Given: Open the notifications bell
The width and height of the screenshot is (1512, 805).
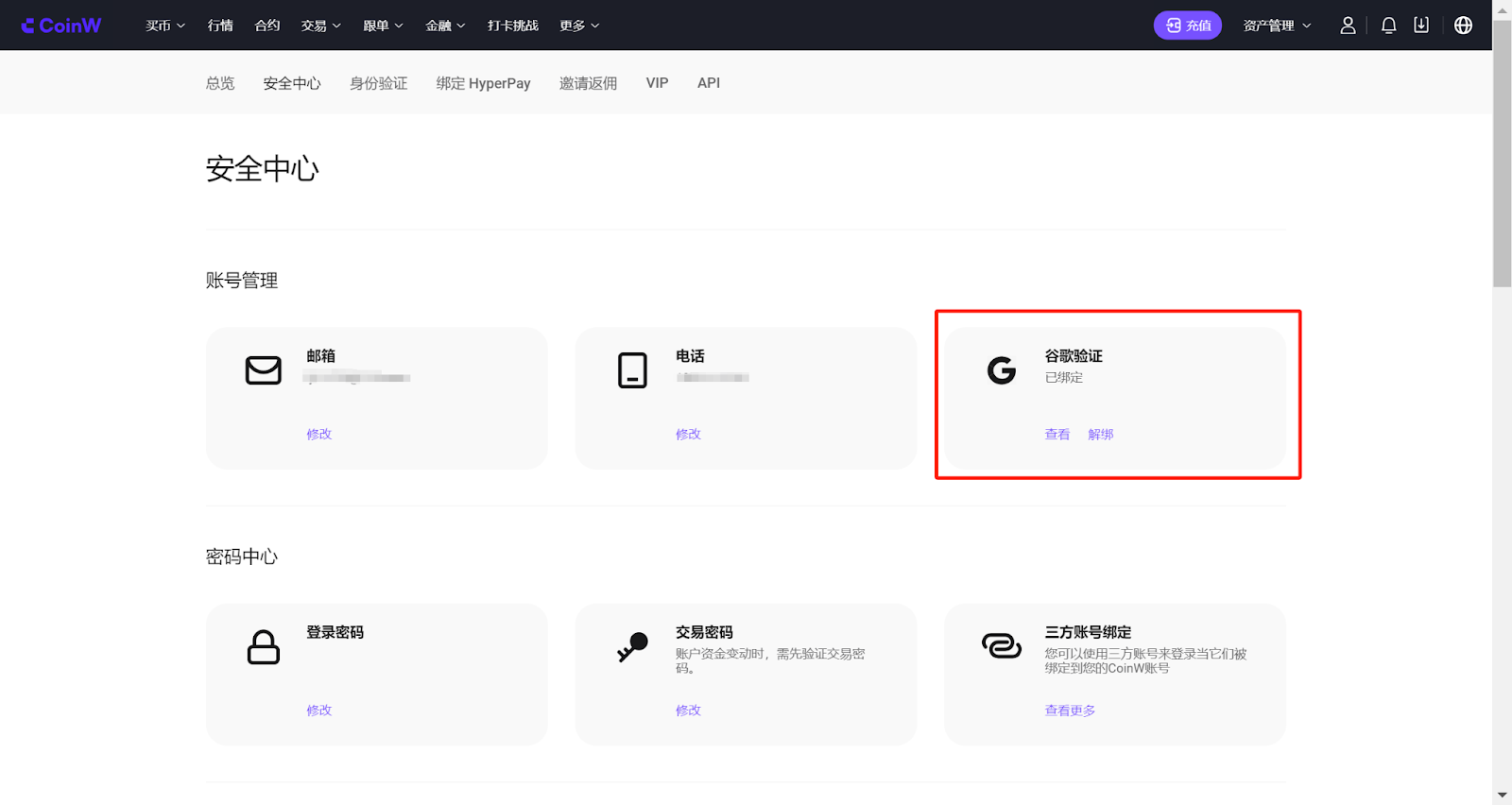Looking at the screenshot, I should pyautogui.click(x=1388, y=26).
